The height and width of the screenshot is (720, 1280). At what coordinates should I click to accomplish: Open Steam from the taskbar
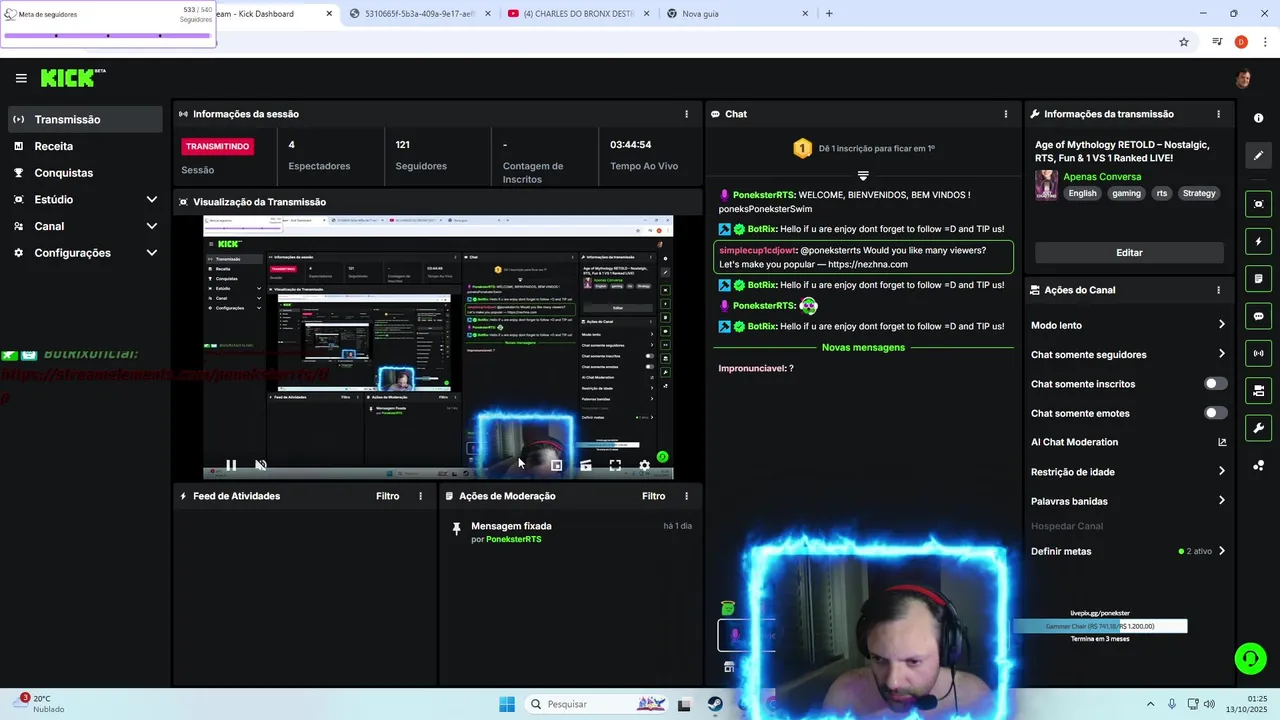click(x=715, y=704)
